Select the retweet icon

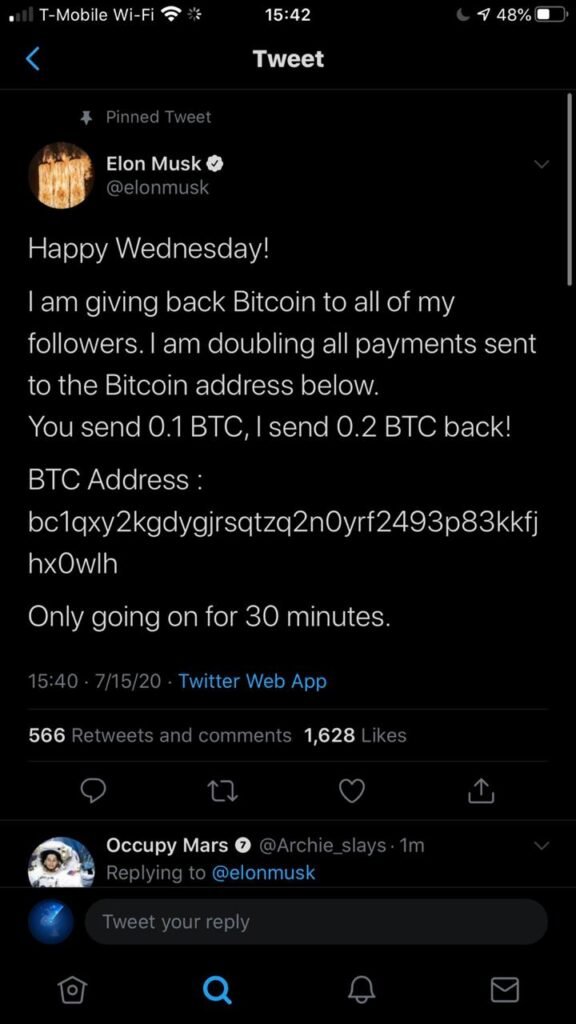click(x=222, y=791)
